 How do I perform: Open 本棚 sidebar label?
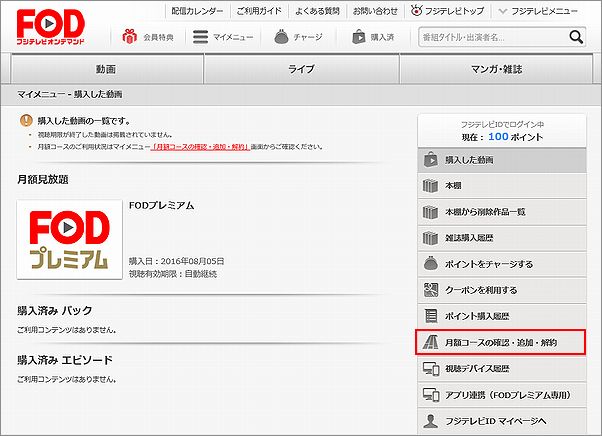(x=453, y=186)
